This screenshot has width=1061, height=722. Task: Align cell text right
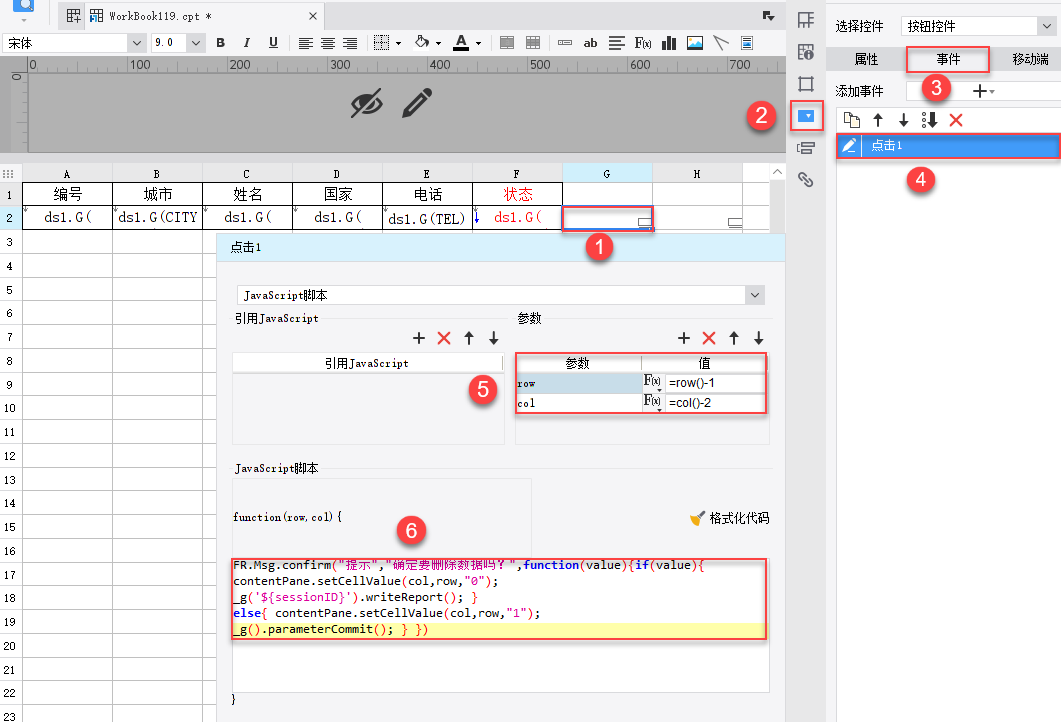click(350, 43)
